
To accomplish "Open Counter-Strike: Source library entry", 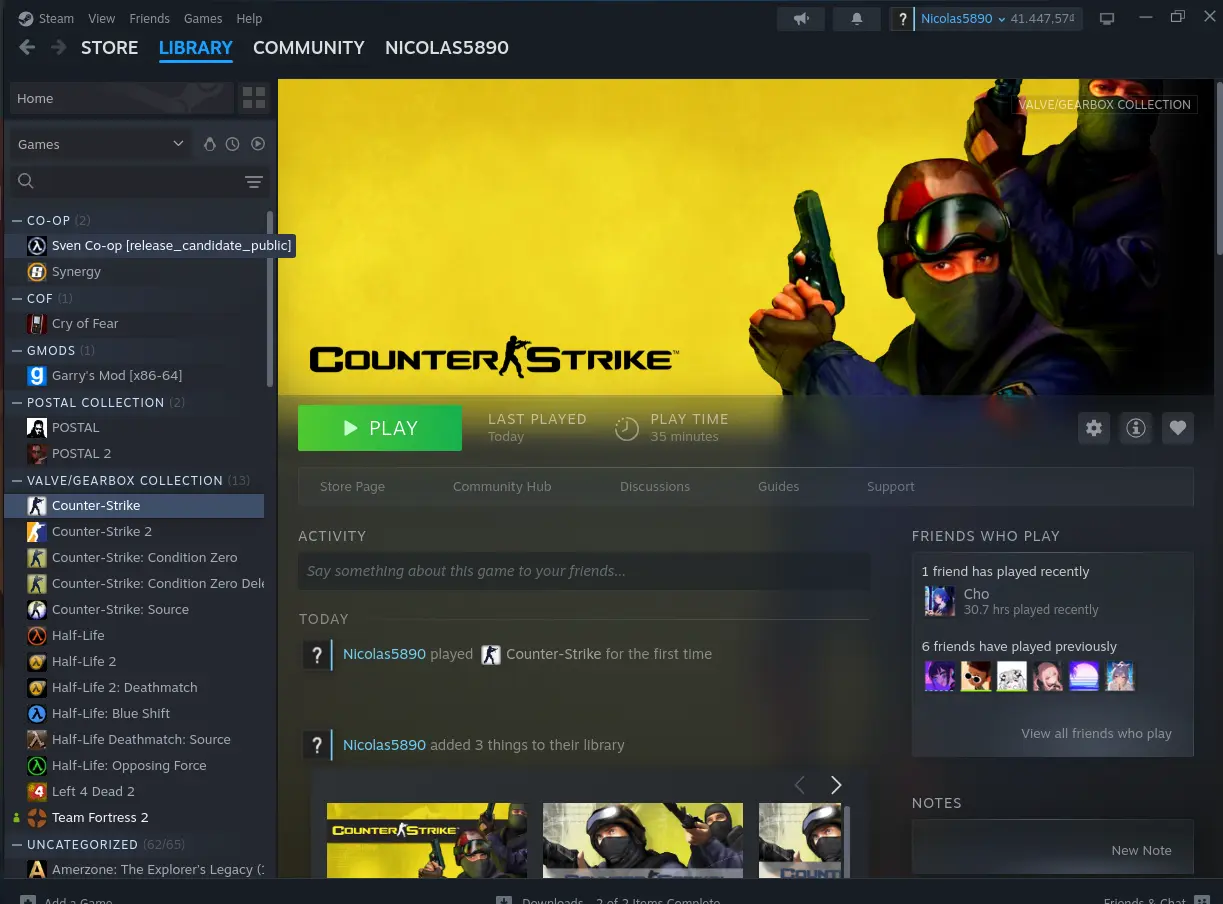I will coord(136,609).
